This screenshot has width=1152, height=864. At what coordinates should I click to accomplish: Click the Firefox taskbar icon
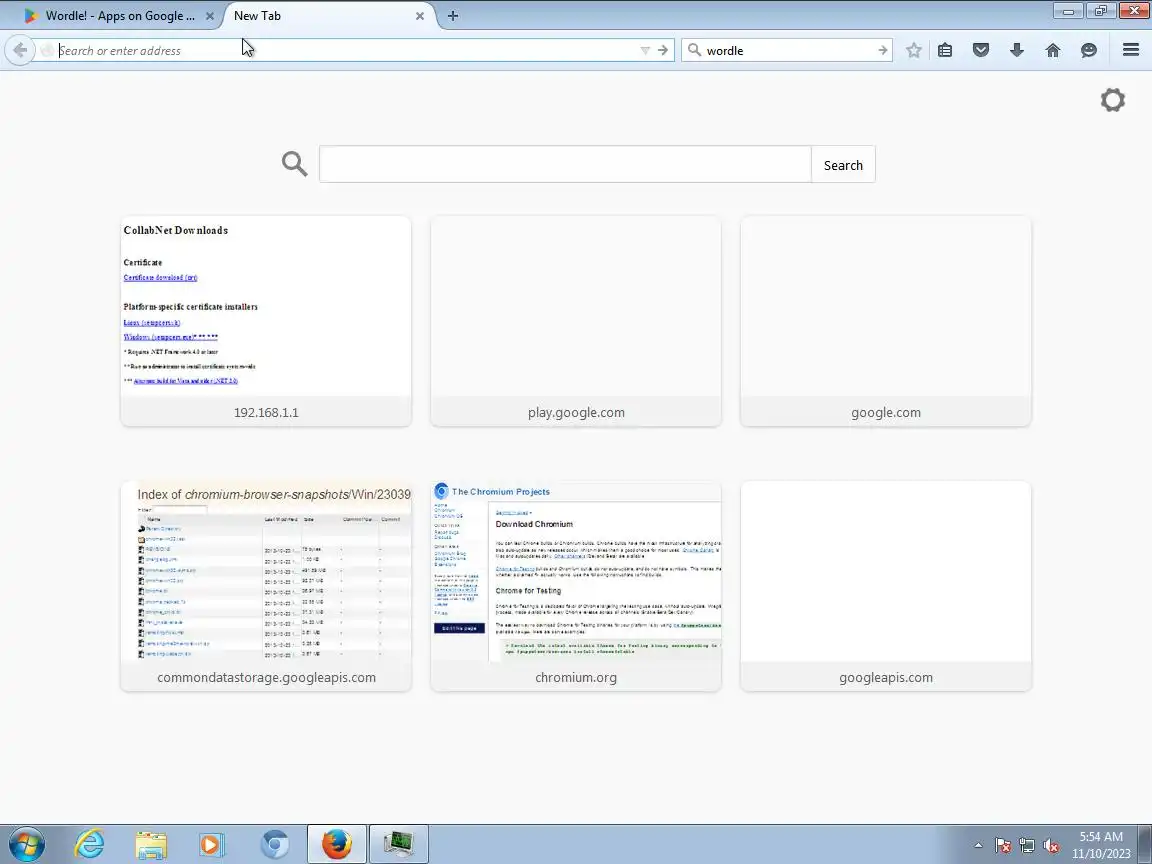(336, 844)
